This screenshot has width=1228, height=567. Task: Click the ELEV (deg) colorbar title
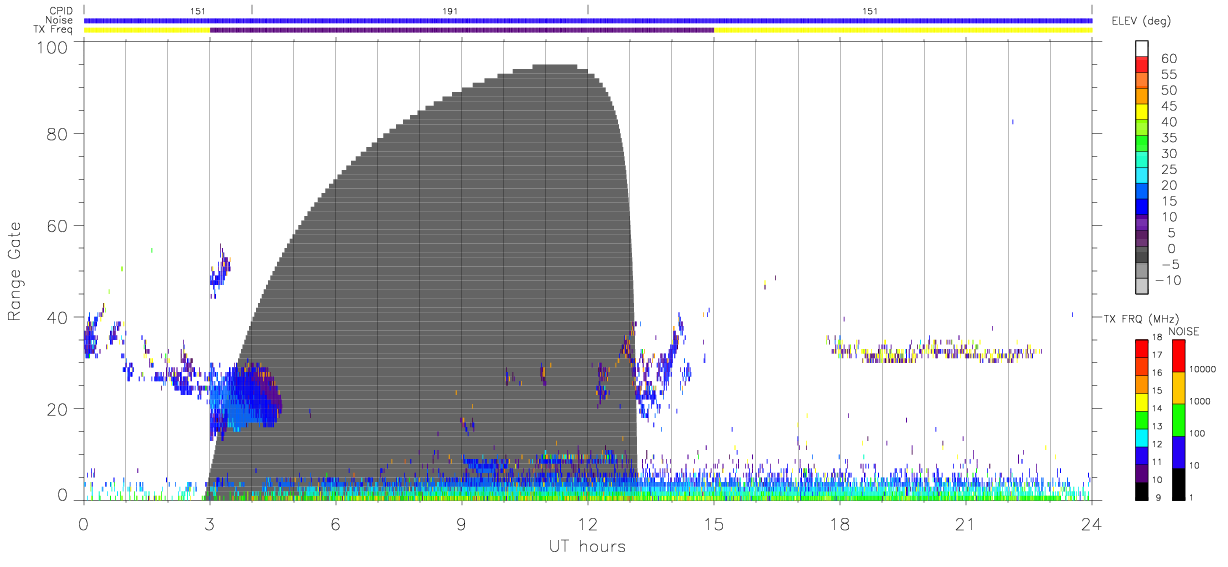[x=1140, y=21]
